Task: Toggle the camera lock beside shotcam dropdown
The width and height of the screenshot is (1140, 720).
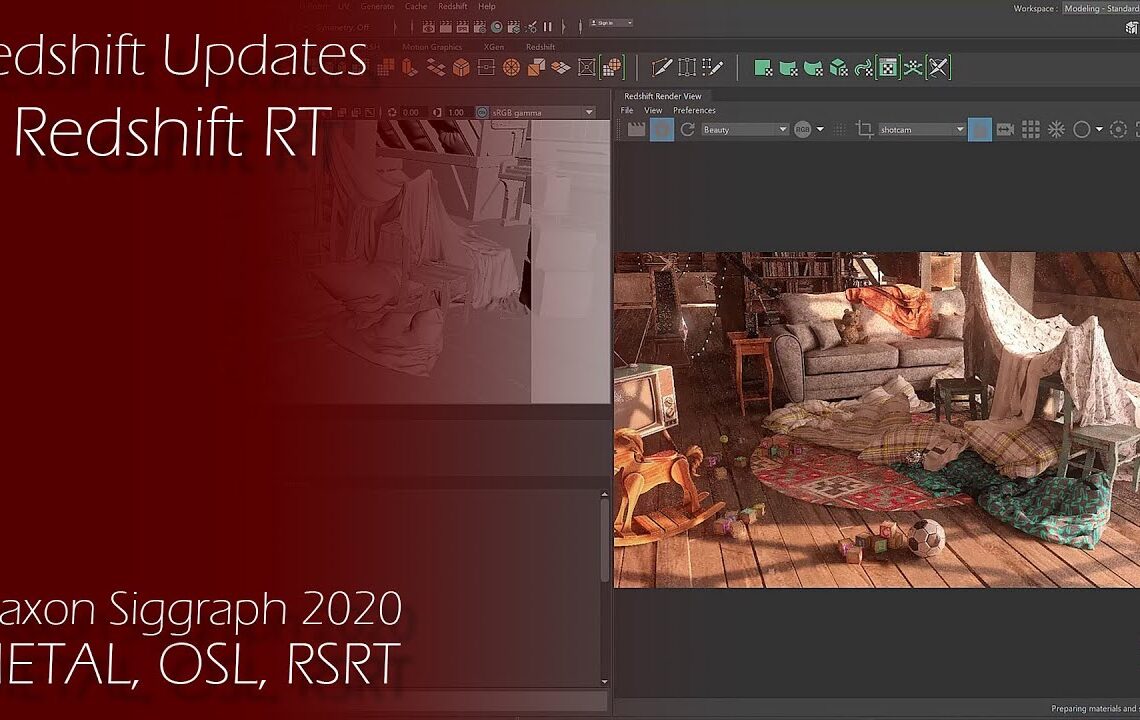Action: pos(981,128)
